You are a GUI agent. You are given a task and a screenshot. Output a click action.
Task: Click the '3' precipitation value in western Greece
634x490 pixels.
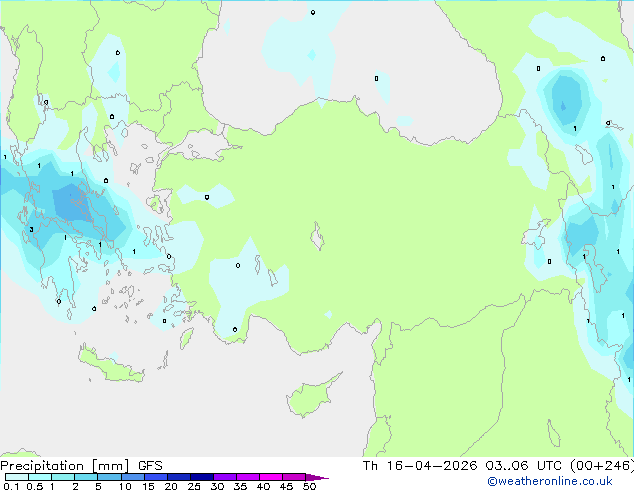(31, 230)
